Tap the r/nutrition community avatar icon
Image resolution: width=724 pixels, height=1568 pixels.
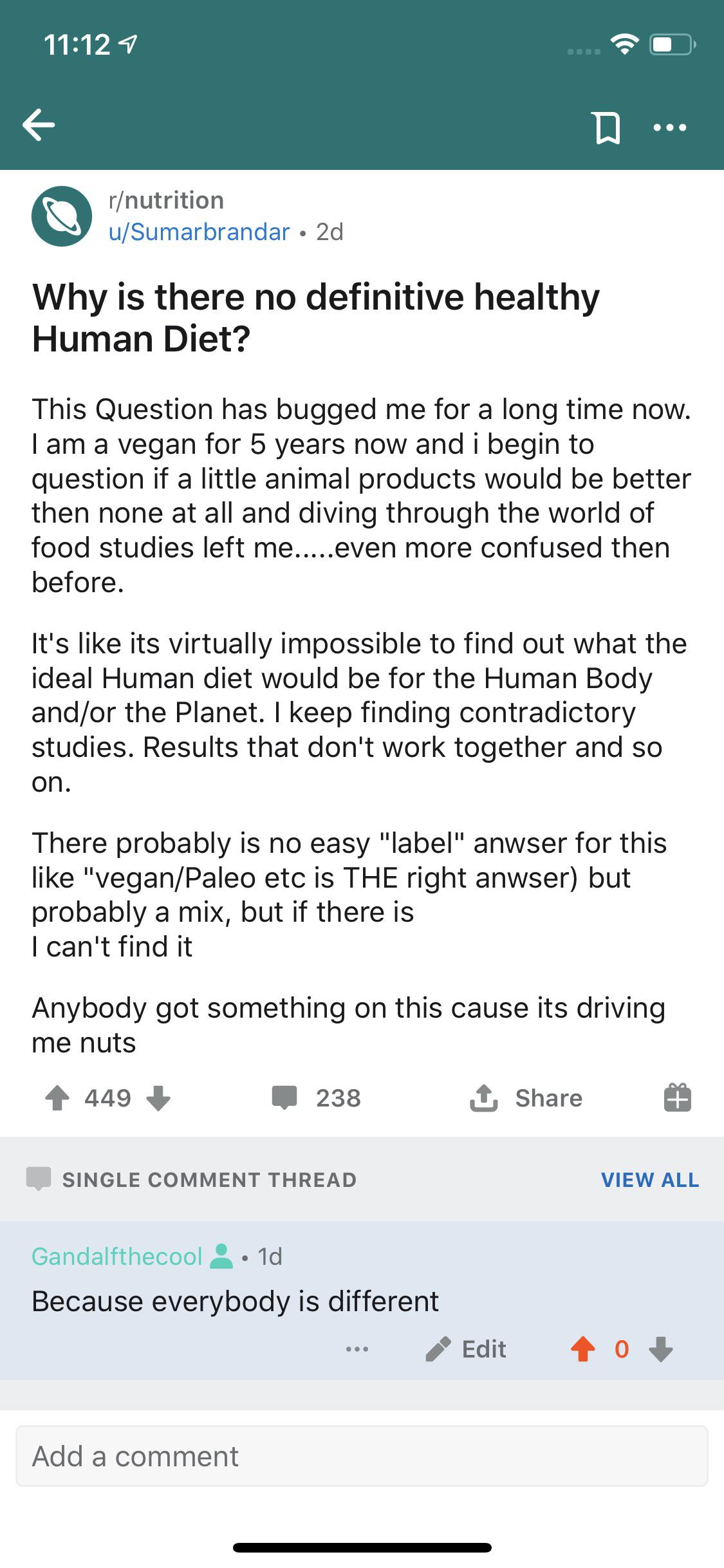(x=62, y=216)
